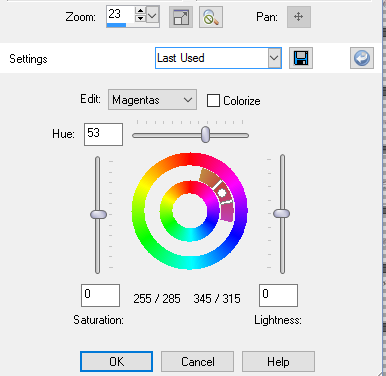The height and width of the screenshot is (376, 386).
Task: Decrease Zoom with the down spinner arrow
Action: click(x=140, y=18)
